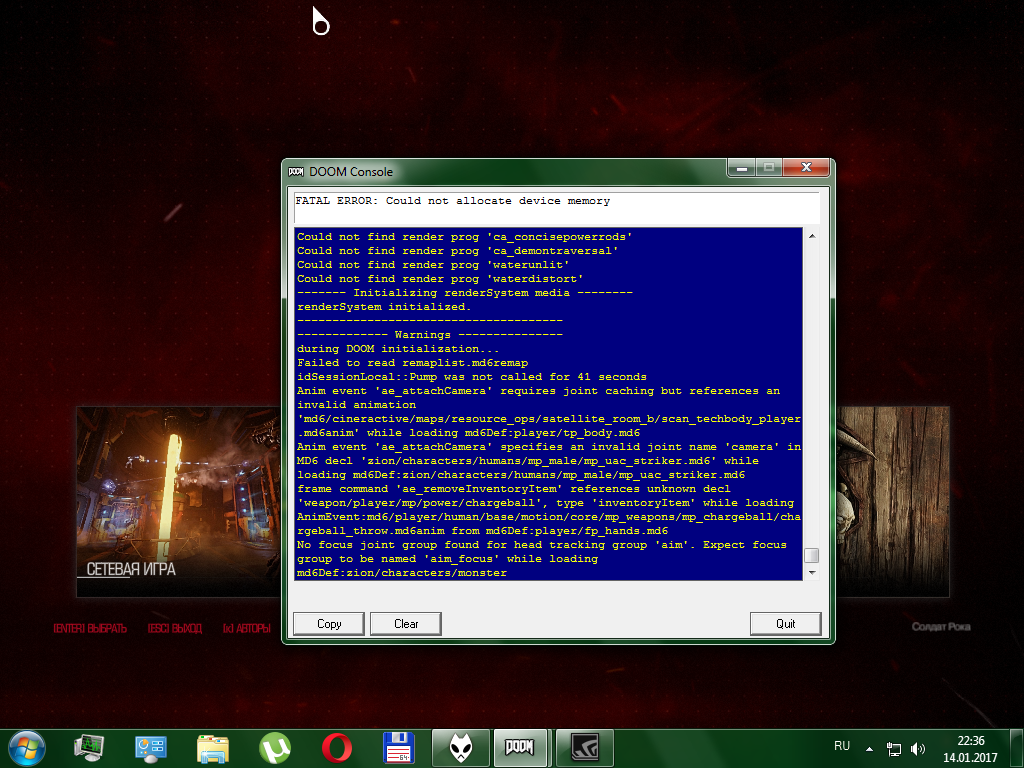Click the floppy disk taskbar icon

[399, 747]
